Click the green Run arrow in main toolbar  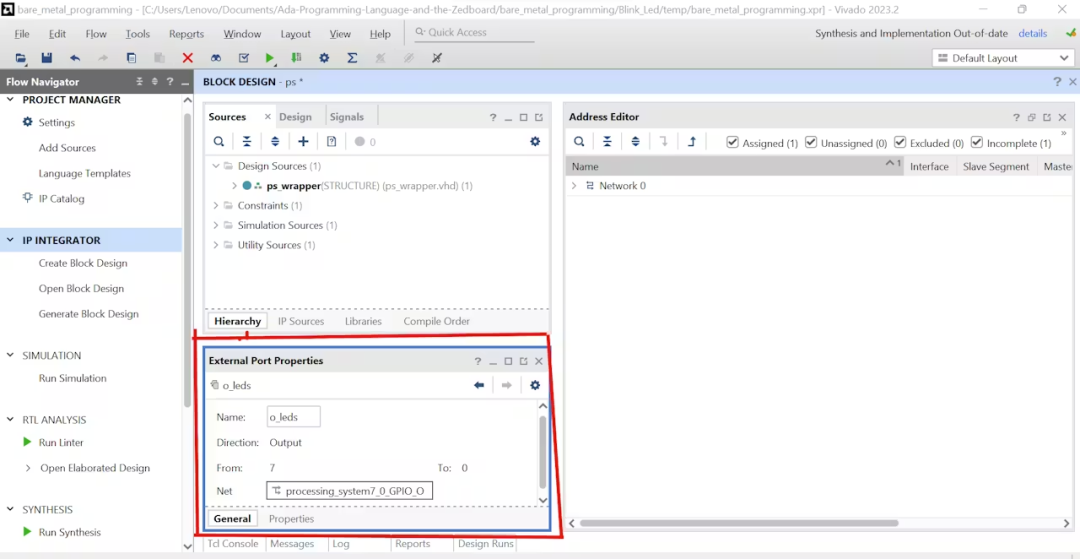point(270,59)
